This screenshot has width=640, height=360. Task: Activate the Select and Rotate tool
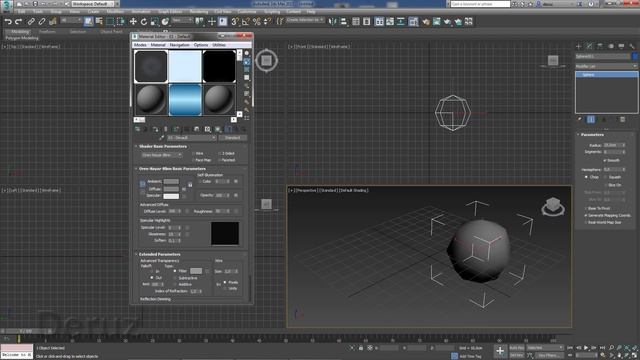pyautogui.click(x=144, y=22)
